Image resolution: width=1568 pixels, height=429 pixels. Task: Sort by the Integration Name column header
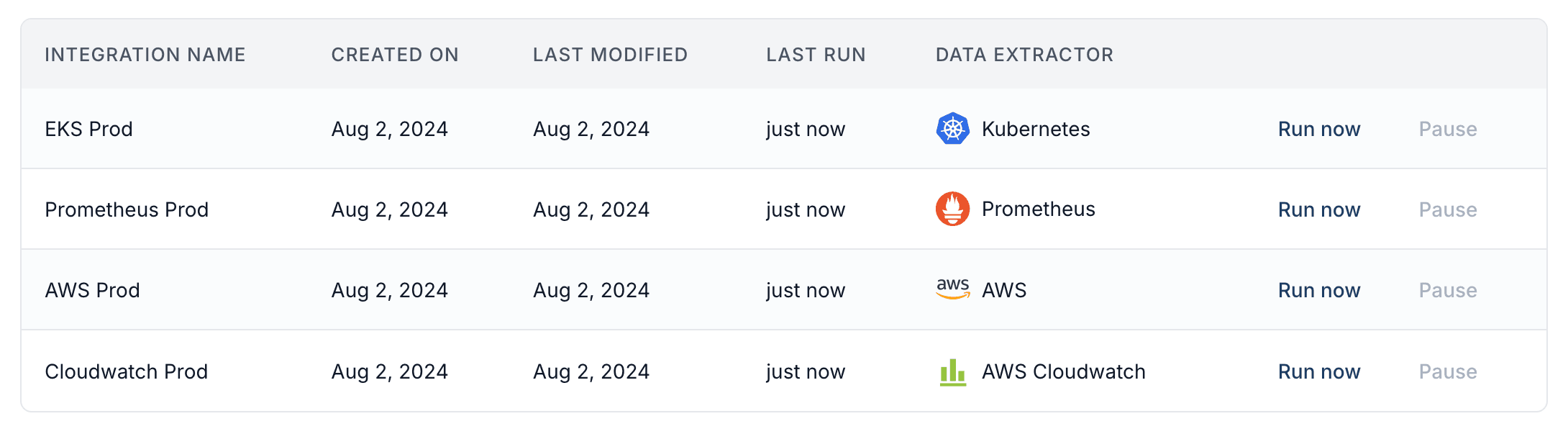pyautogui.click(x=145, y=55)
